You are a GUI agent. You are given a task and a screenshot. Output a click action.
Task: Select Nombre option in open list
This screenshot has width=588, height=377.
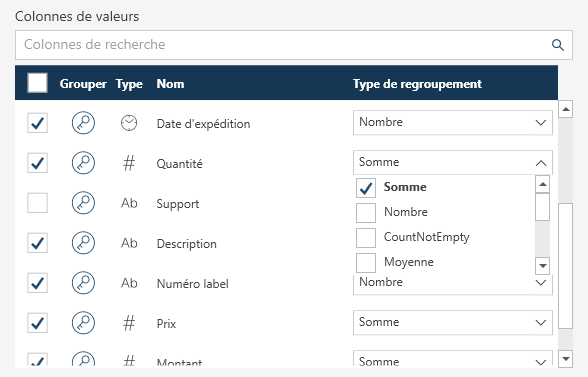(x=406, y=212)
